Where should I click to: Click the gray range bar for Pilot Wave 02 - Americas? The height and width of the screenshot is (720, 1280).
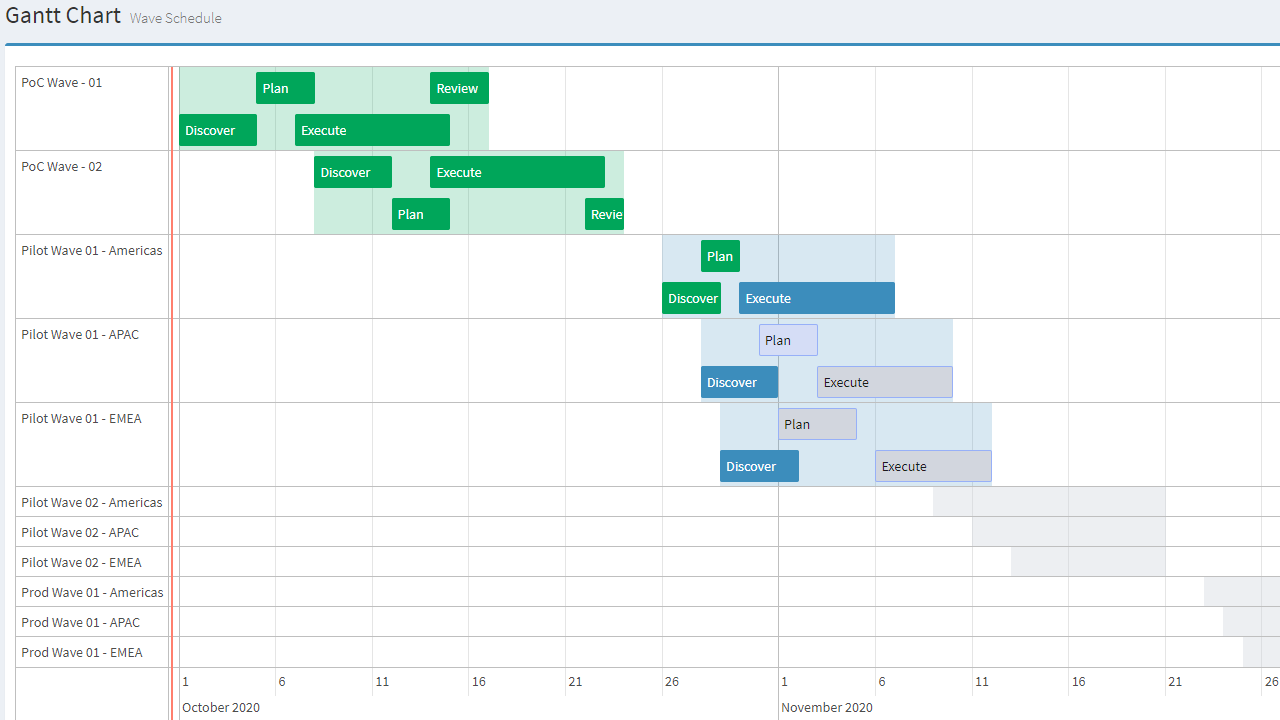1049,502
